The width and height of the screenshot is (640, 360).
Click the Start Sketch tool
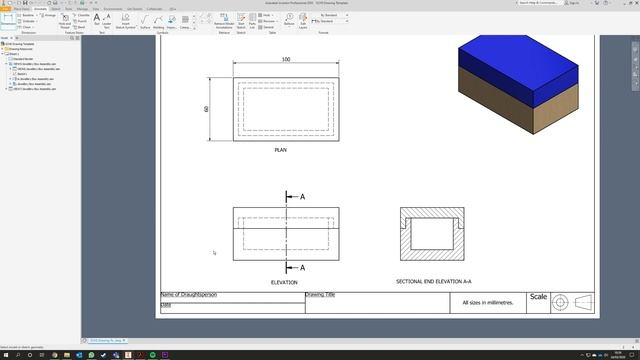pyautogui.click(x=241, y=21)
